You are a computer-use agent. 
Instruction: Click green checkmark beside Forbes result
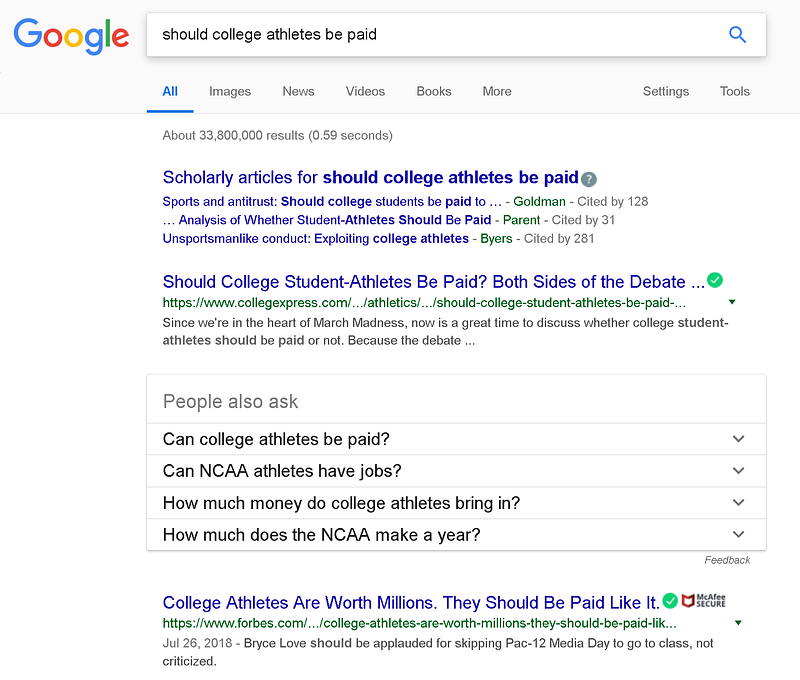(670, 602)
